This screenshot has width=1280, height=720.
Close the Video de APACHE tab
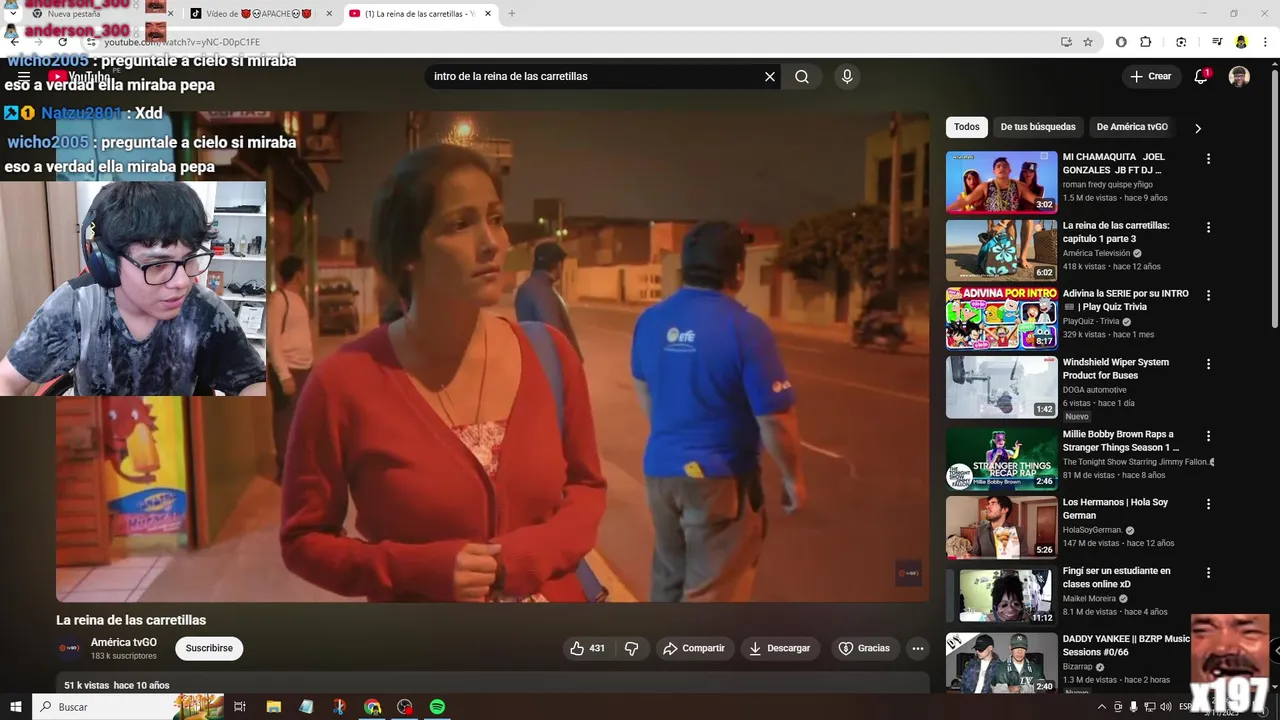(x=329, y=14)
